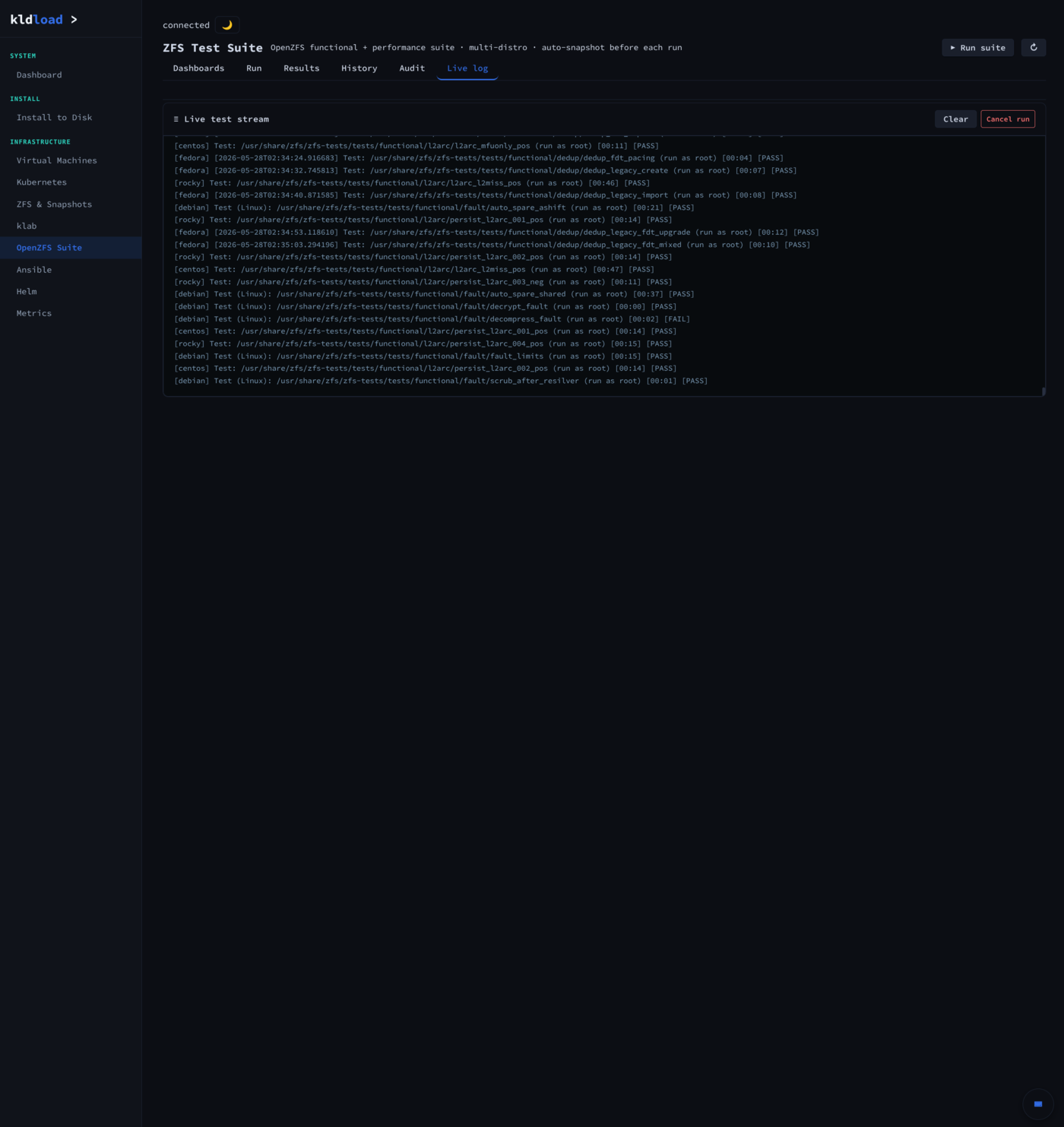Click the log panel scrollbar thumb
This screenshot has height=1127, width=1064.
1043,391
